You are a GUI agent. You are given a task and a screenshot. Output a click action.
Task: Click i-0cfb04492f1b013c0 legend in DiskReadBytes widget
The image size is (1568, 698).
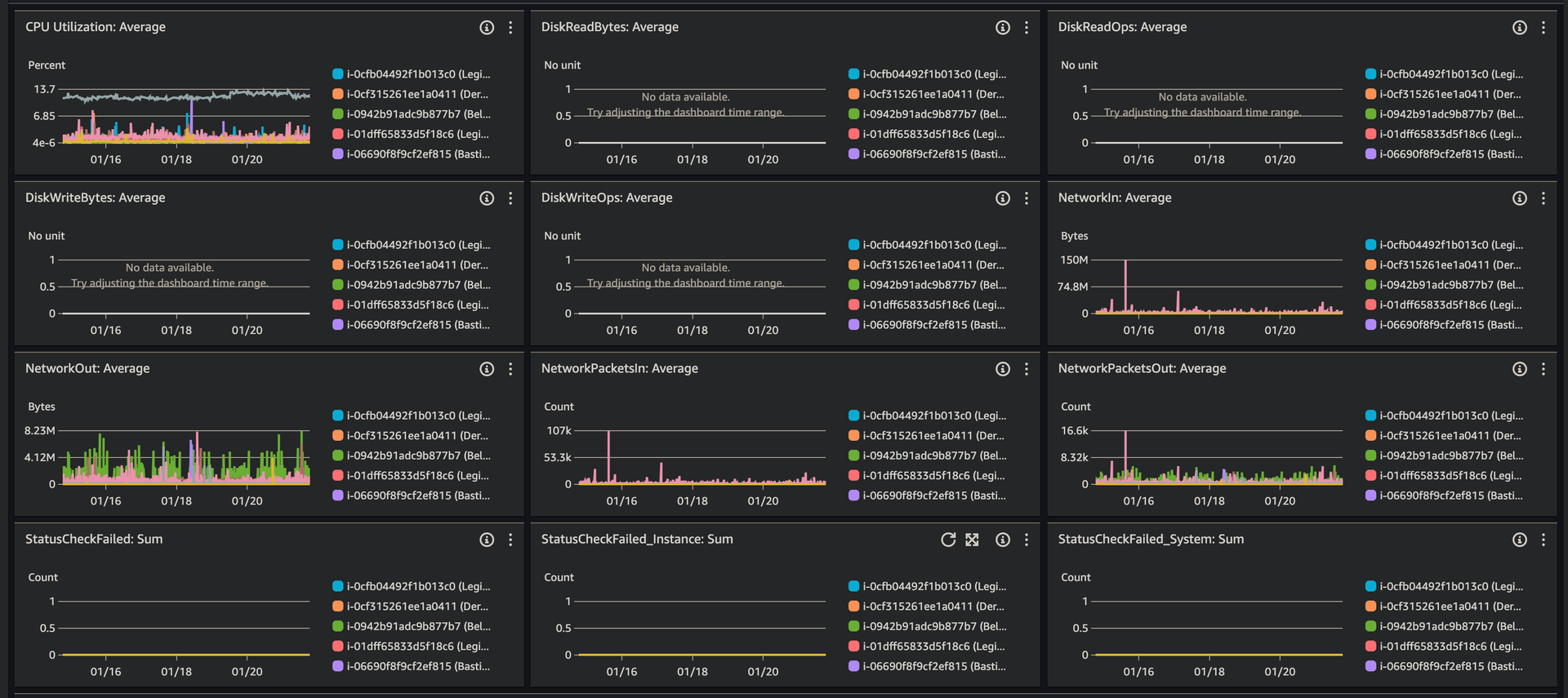(x=928, y=74)
